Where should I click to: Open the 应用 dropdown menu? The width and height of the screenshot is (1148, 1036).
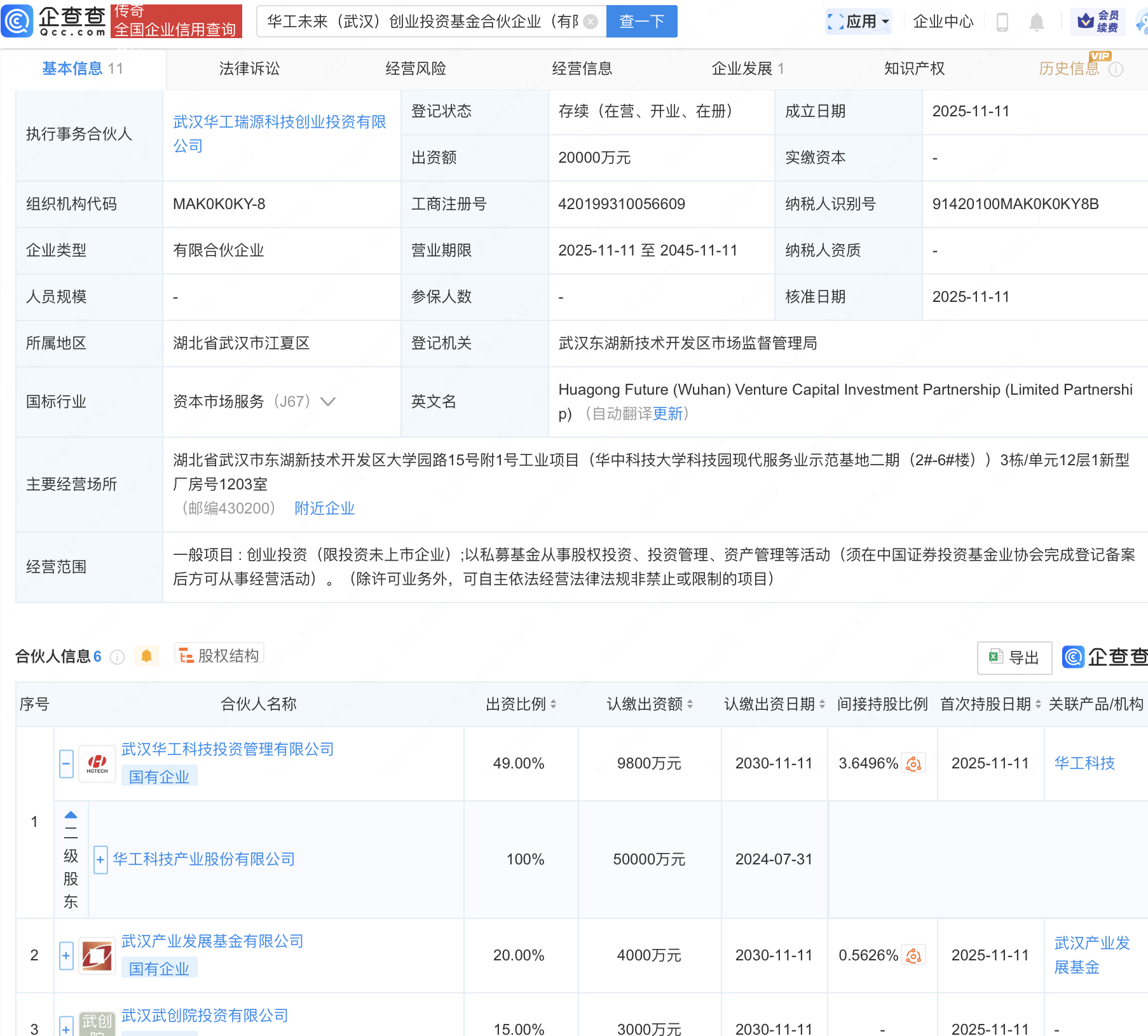click(859, 21)
